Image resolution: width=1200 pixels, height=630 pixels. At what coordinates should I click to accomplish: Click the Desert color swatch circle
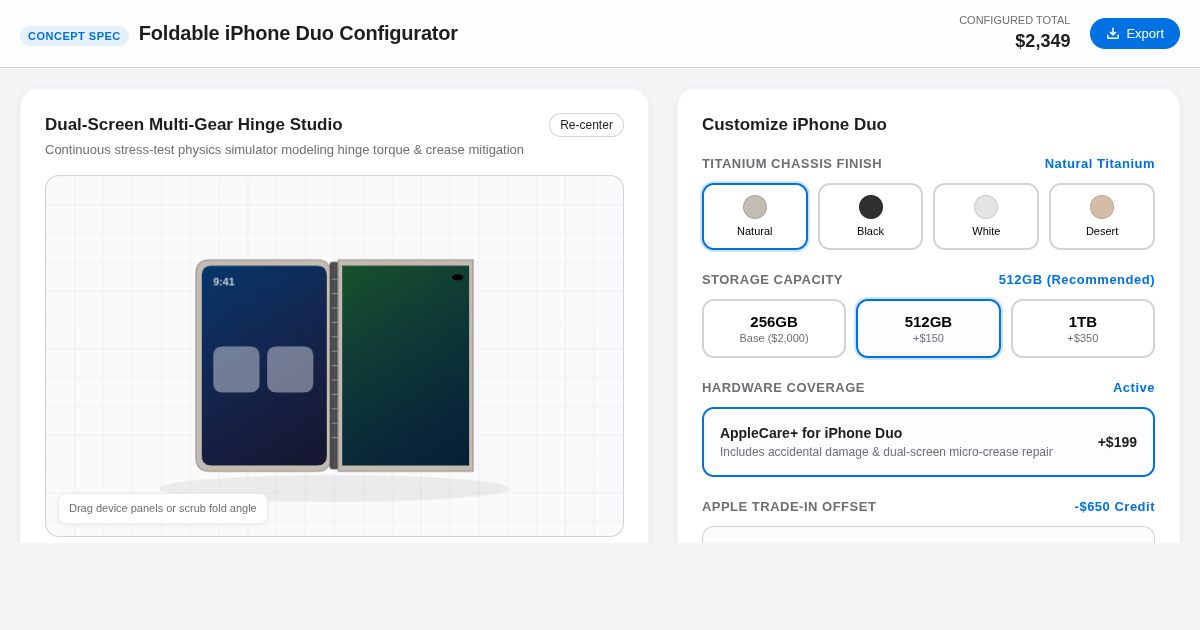pyautogui.click(x=1102, y=207)
